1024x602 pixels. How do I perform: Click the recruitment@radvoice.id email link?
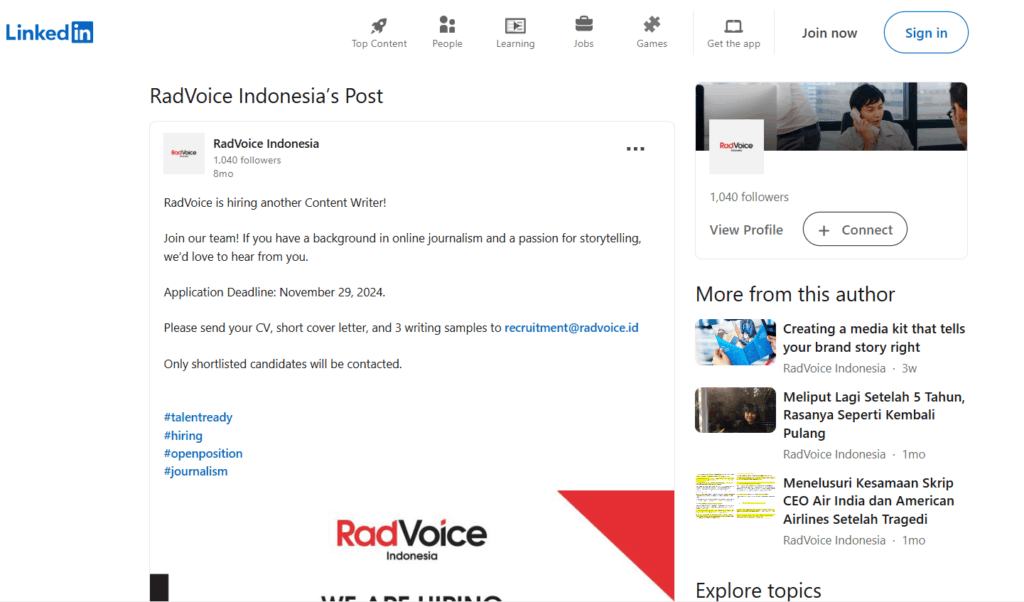point(571,328)
